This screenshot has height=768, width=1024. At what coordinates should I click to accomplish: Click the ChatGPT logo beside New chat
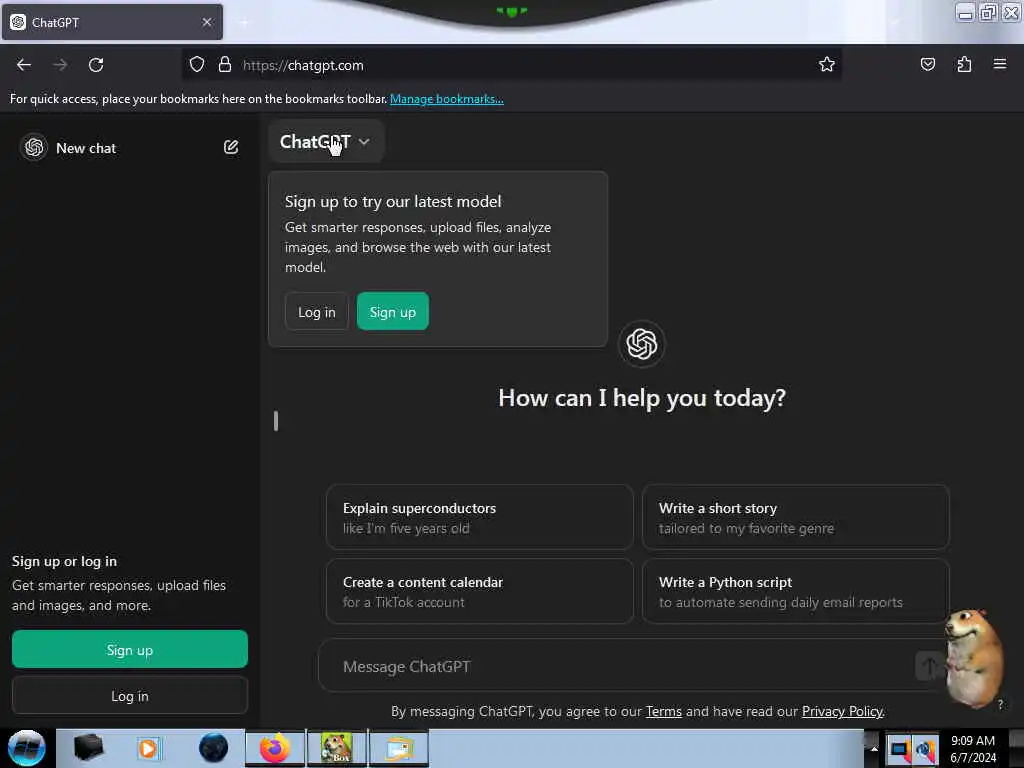(x=34, y=148)
